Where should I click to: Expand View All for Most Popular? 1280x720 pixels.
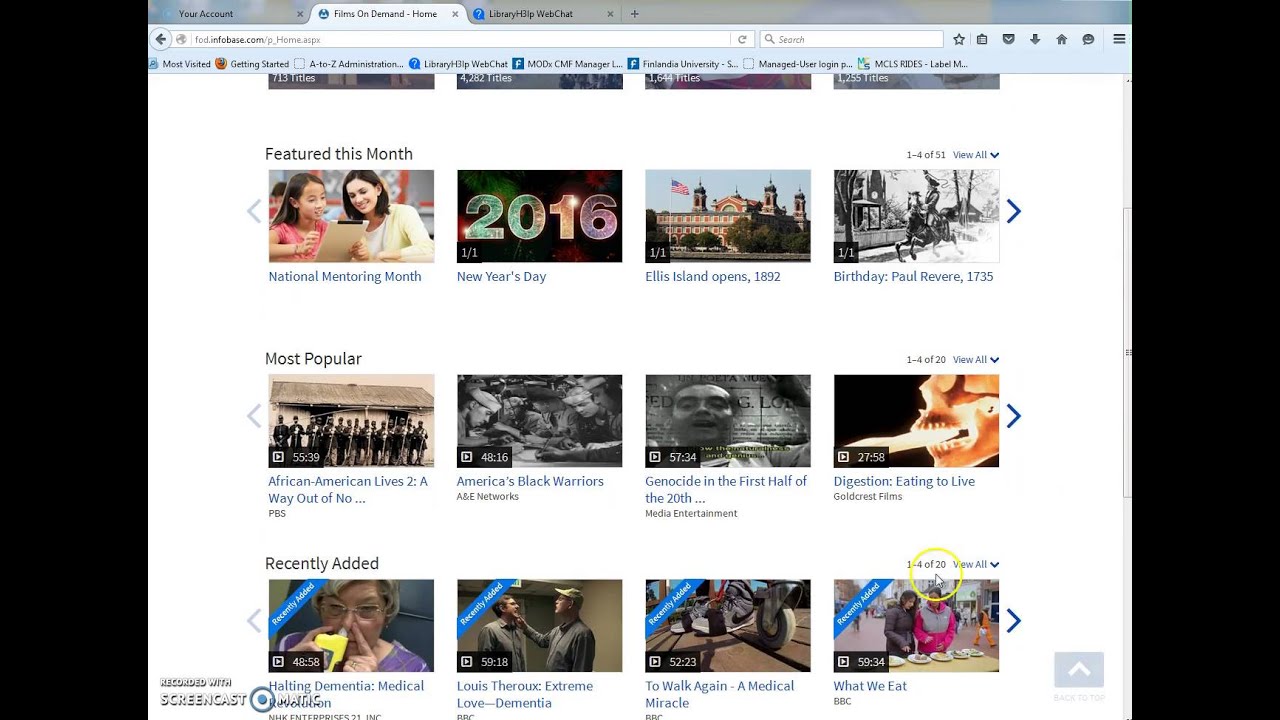[976, 360]
